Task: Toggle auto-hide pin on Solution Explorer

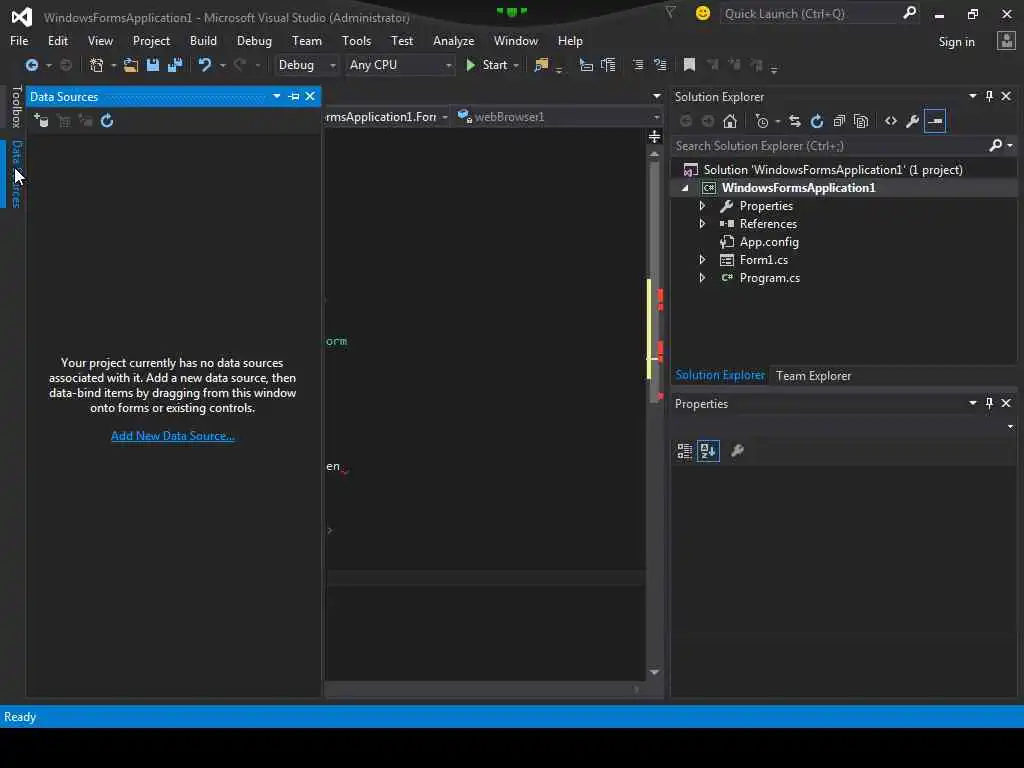Action: [989, 96]
